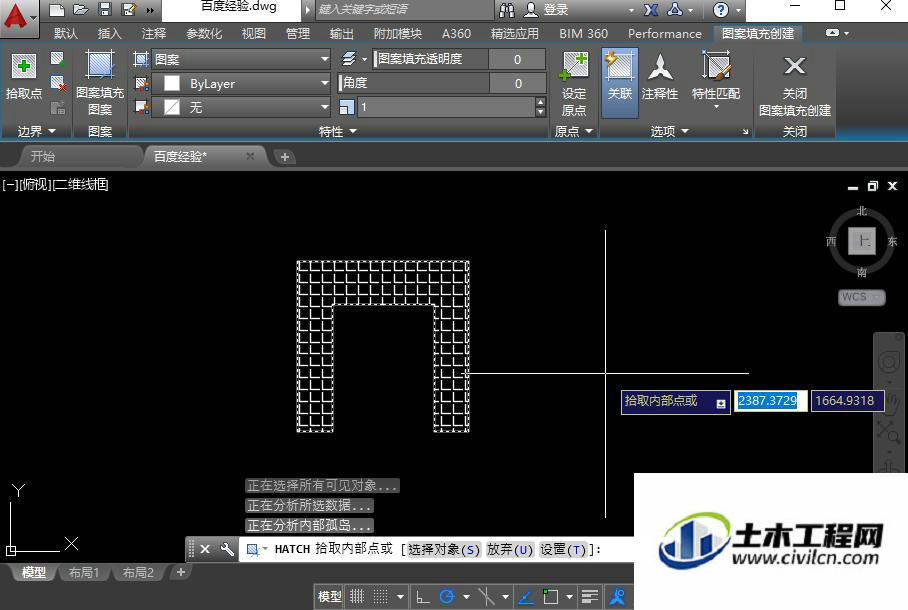The image size is (908, 610).
Task: Expand the 特性 (Properties) panel
Action: tap(338, 132)
